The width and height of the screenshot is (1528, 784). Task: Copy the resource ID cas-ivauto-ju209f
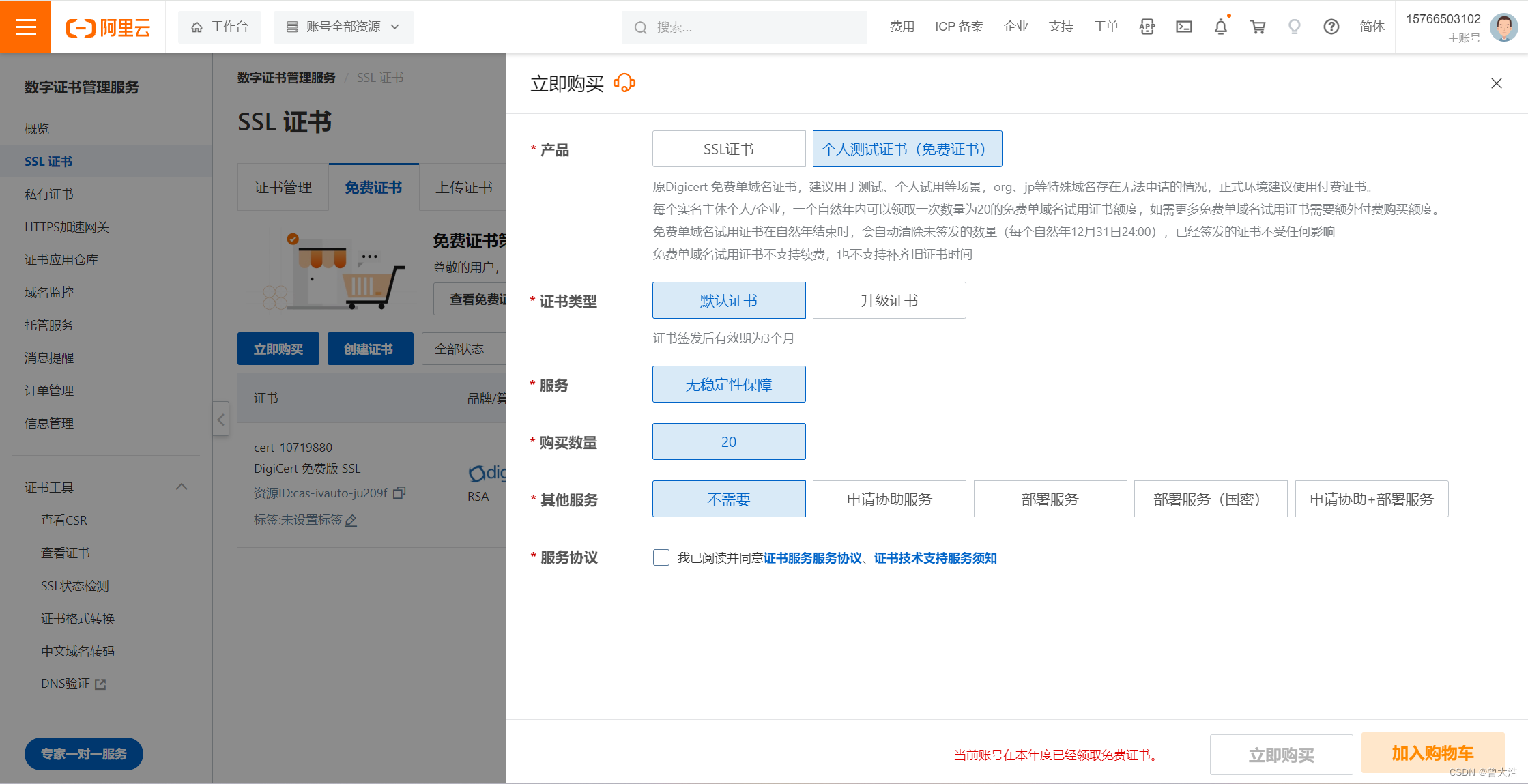pyautogui.click(x=400, y=493)
